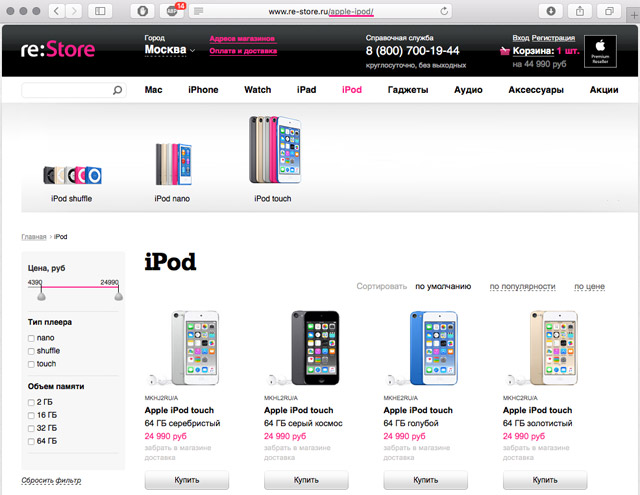Click the maximum price slider handle
The width and height of the screenshot is (640, 495).
coord(118,294)
